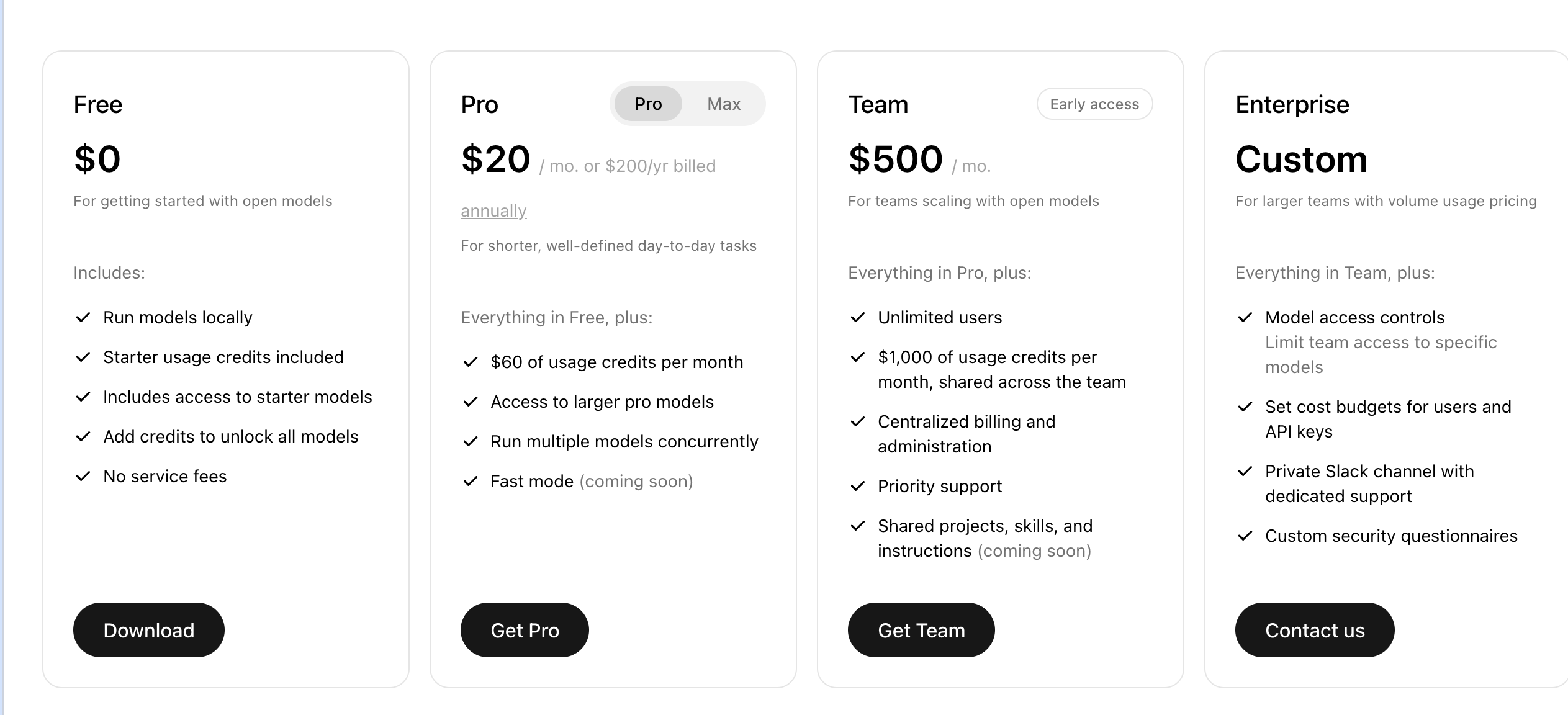
Task: Click the Get Pro button
Action: pyautogui.click(x=525, y=630)
